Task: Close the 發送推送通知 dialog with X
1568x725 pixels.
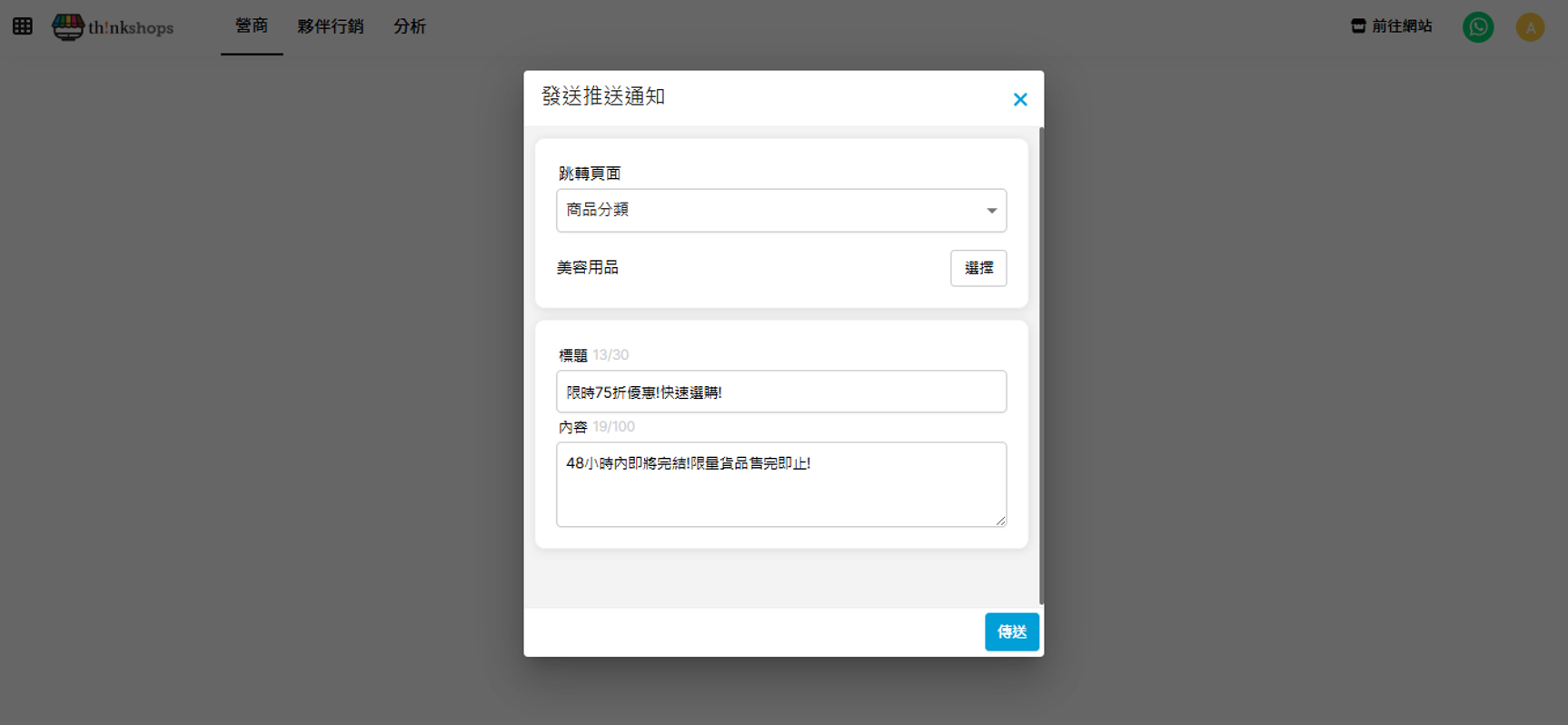Action: [x=1020, y=99]
